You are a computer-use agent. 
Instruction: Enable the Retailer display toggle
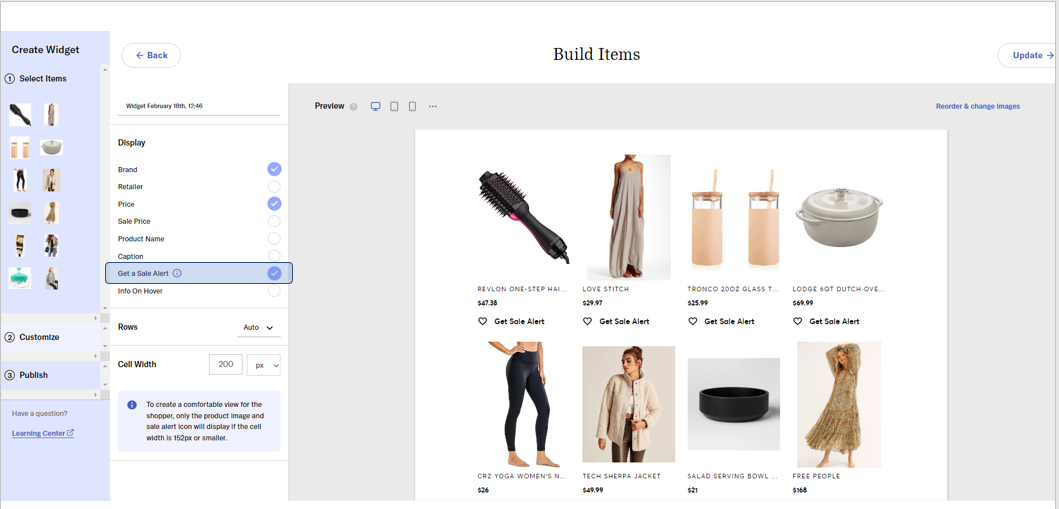pyautogui.click(x=274, y=187)
